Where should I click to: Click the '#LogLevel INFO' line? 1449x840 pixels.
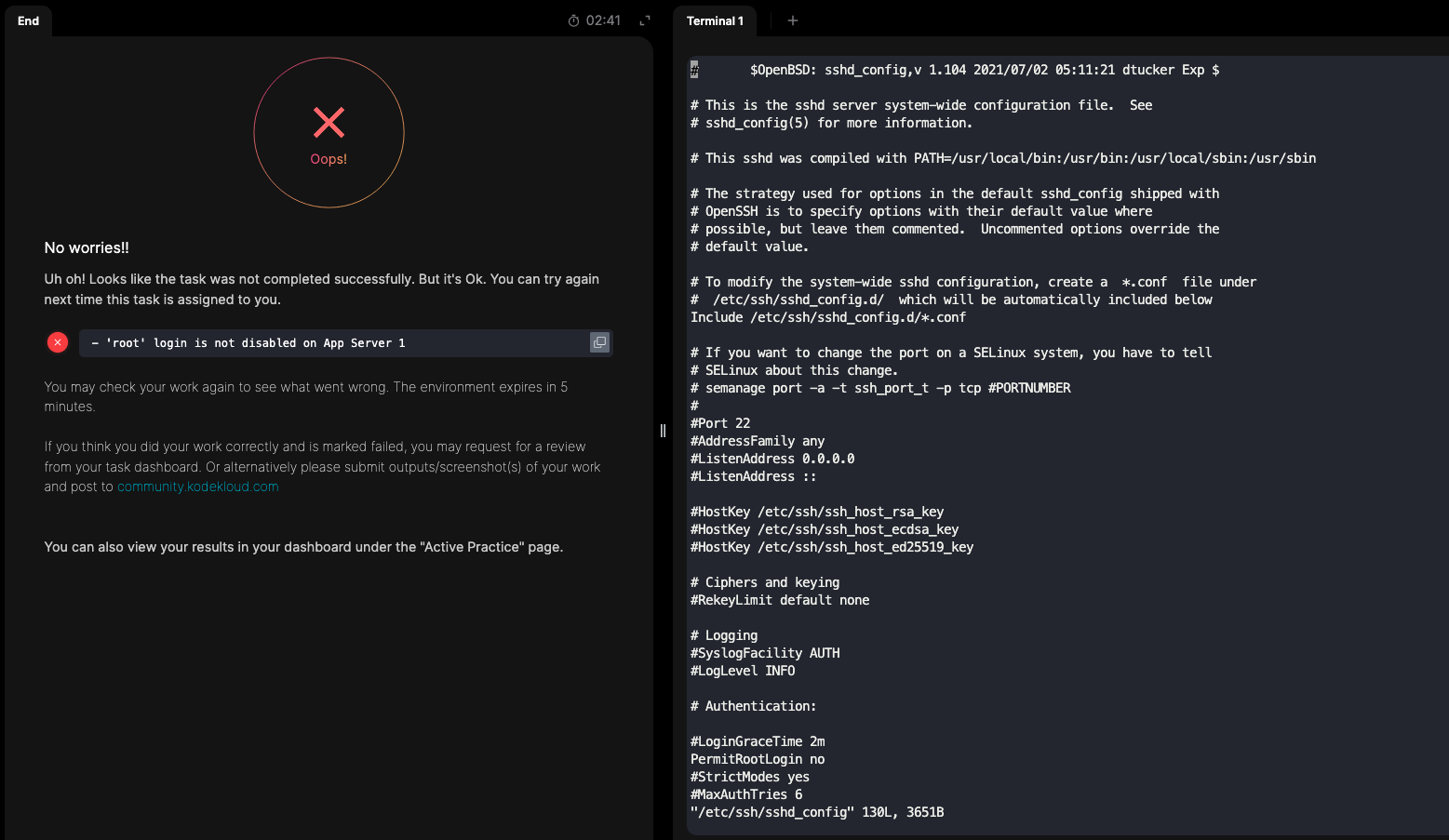click(x=743, y=671)
